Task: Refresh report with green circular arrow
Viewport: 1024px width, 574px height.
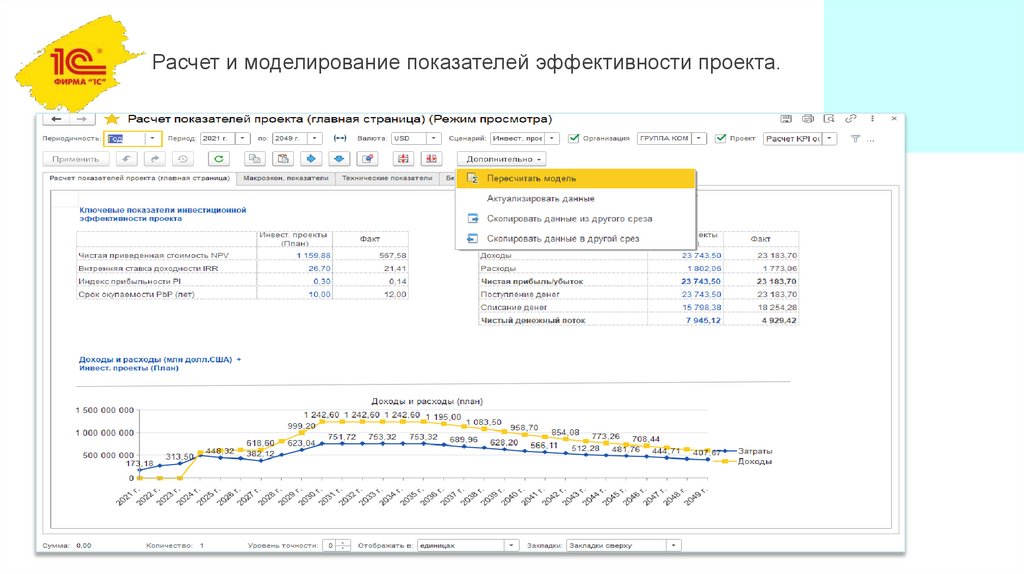Action: click(x=219, y=159)
